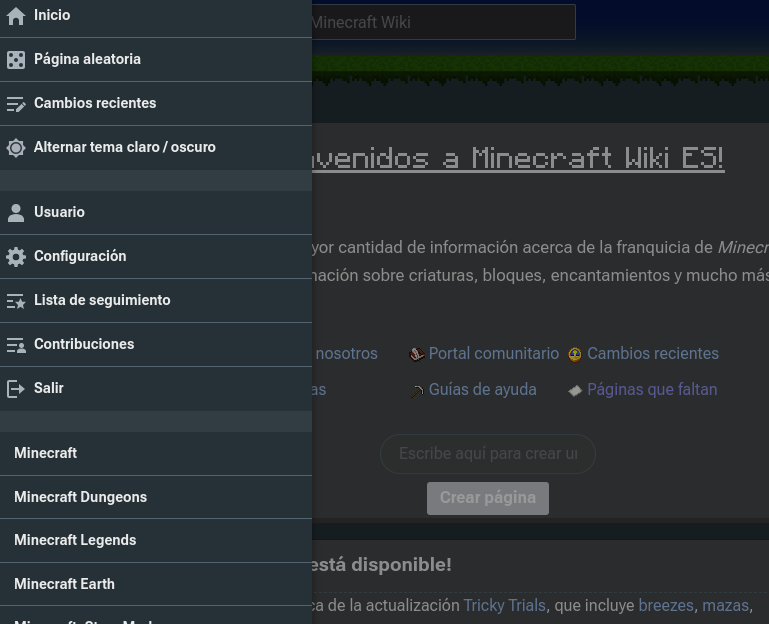Viewport: 769px width, 624px height.
Task: Click the pickaxe icon beside Guías de ayuda
Action: pyautogui.click(x=417, y=391)
